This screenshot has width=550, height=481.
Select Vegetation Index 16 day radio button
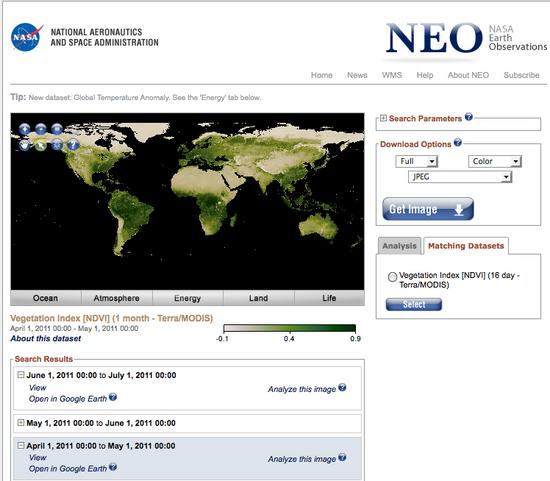coord(393,277)
